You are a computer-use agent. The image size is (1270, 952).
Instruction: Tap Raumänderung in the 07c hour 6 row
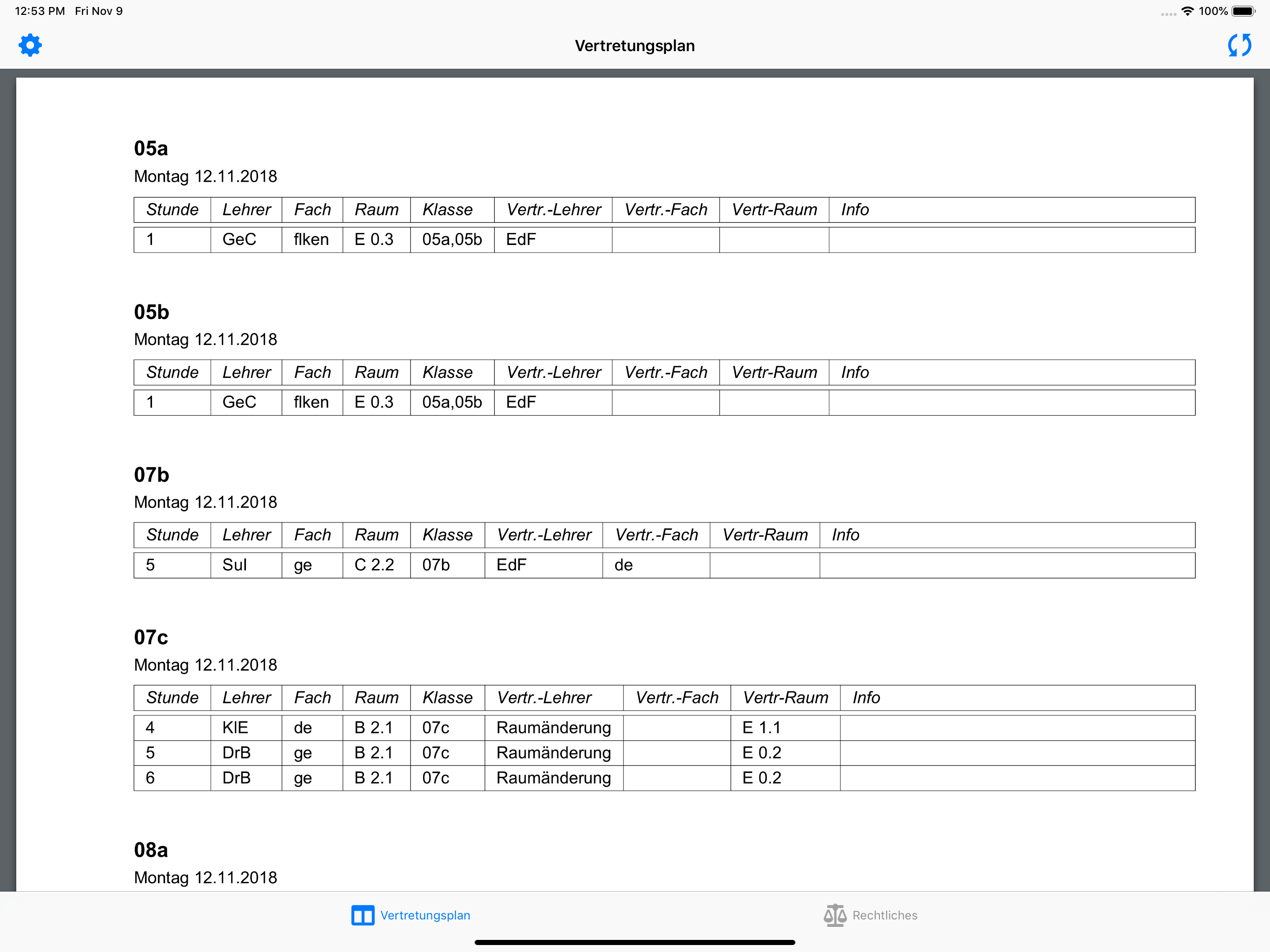click(554, 777)
